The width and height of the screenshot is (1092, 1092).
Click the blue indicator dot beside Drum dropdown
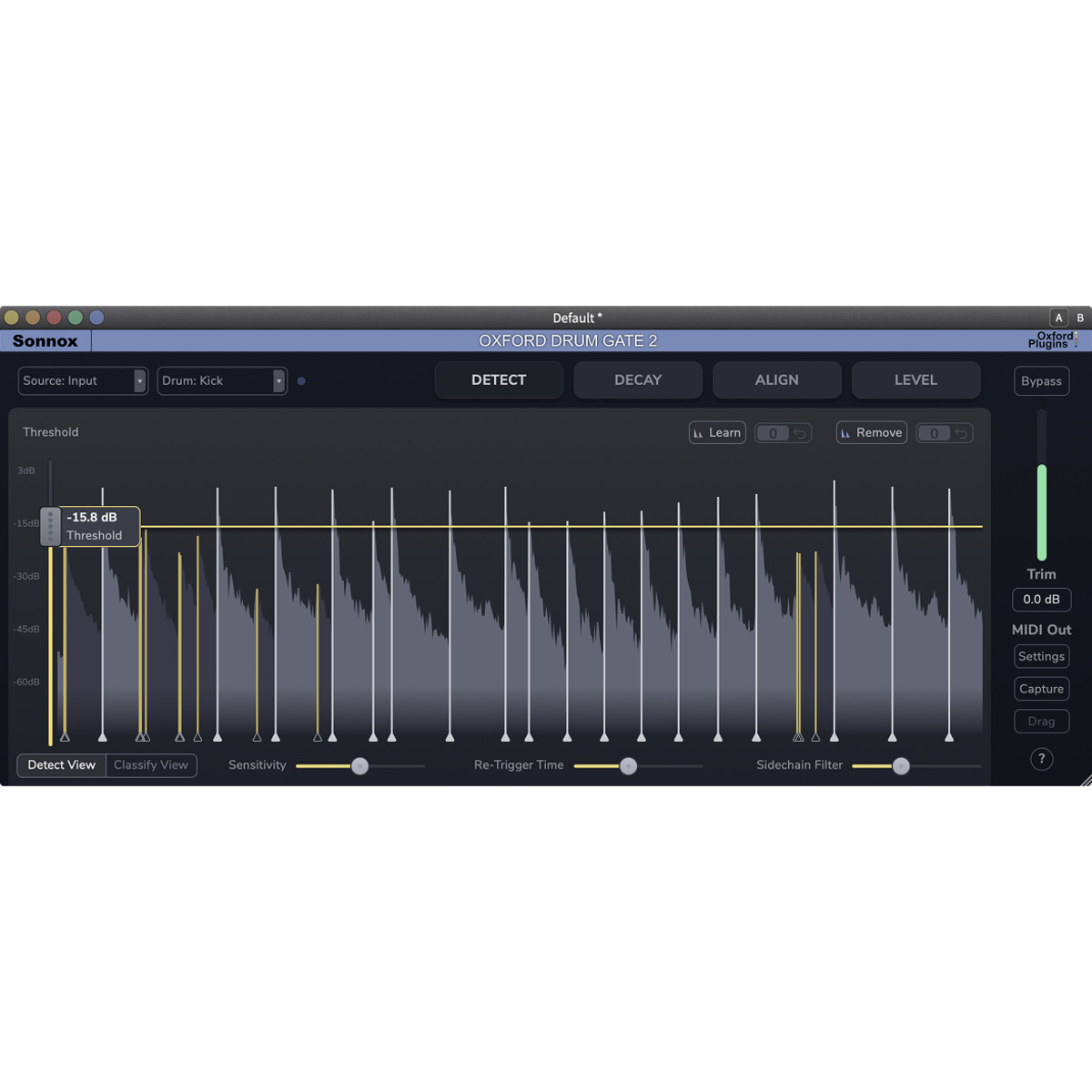(x=301, y=381)
